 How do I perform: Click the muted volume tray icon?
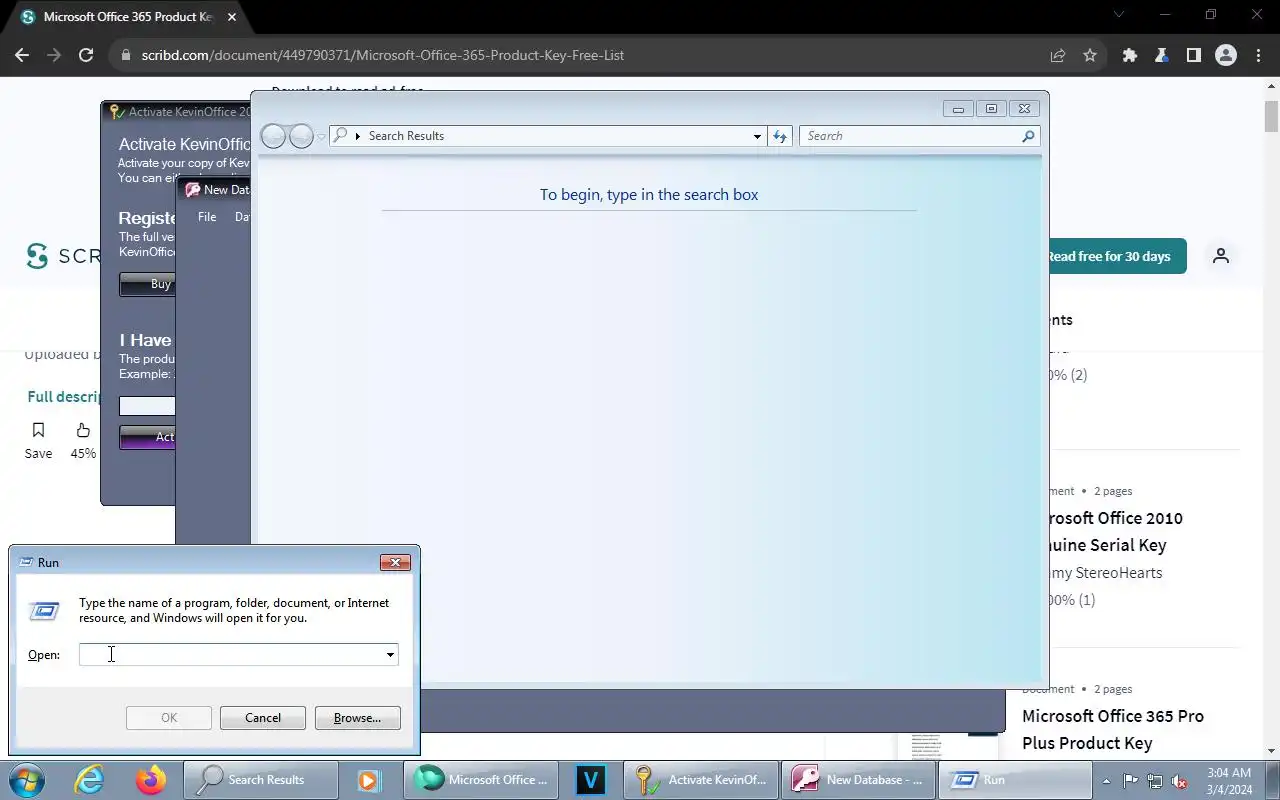1180,781
